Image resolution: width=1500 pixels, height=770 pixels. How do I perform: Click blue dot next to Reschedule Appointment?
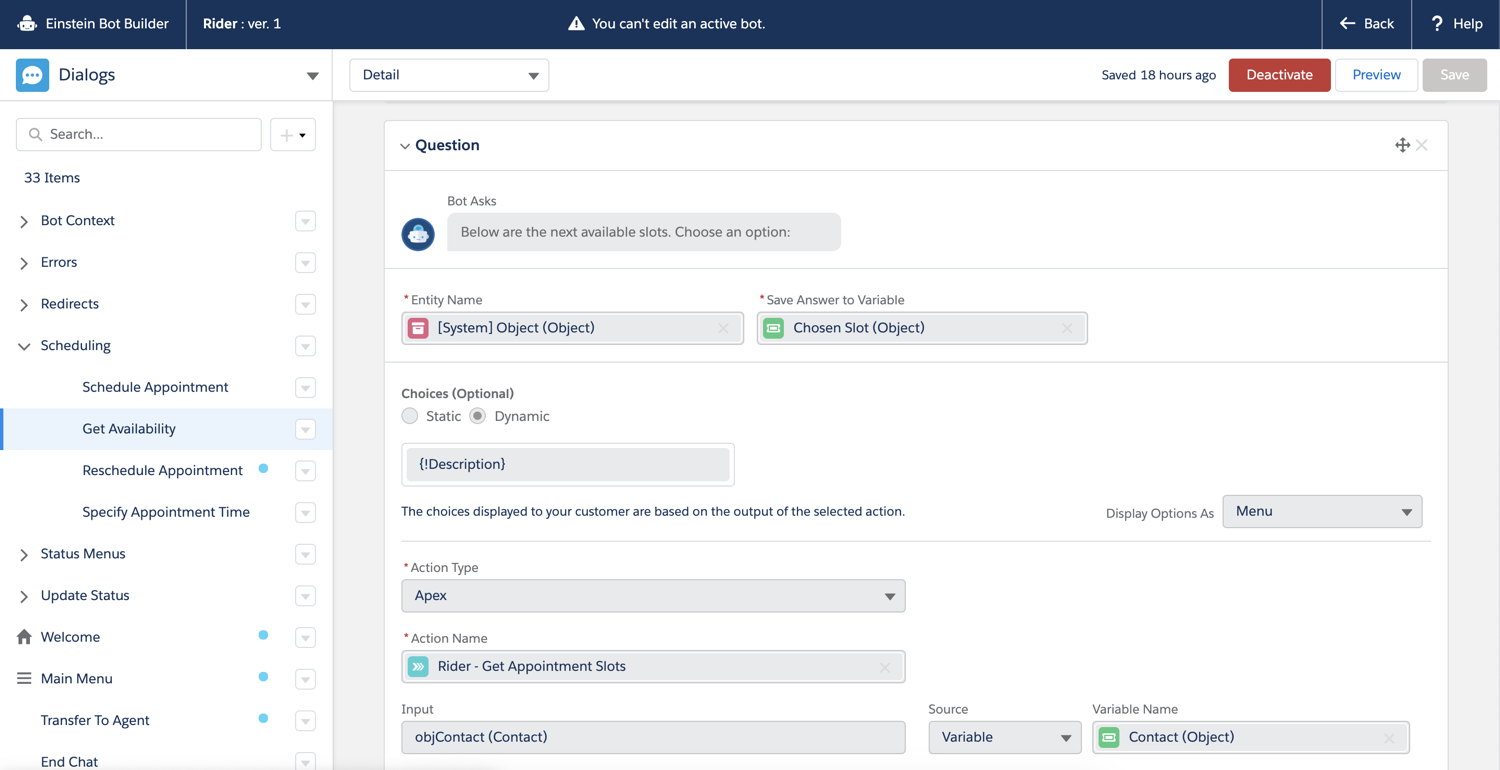(263, 468)
